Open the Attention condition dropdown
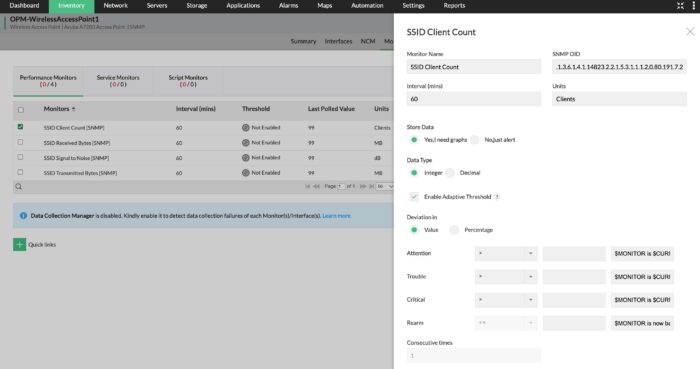 506,253
